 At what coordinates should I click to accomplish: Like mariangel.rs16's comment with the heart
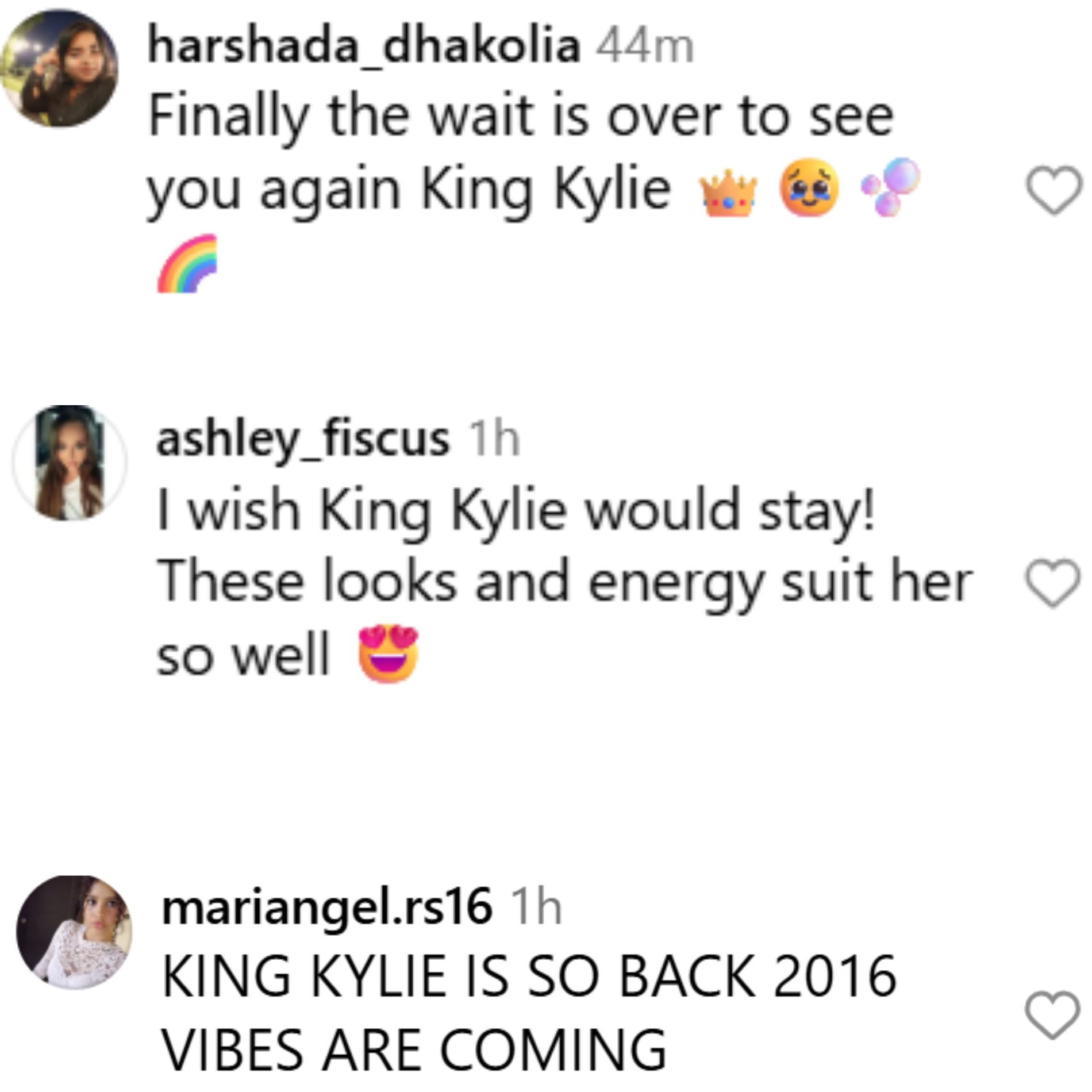pos(1053,1015)
